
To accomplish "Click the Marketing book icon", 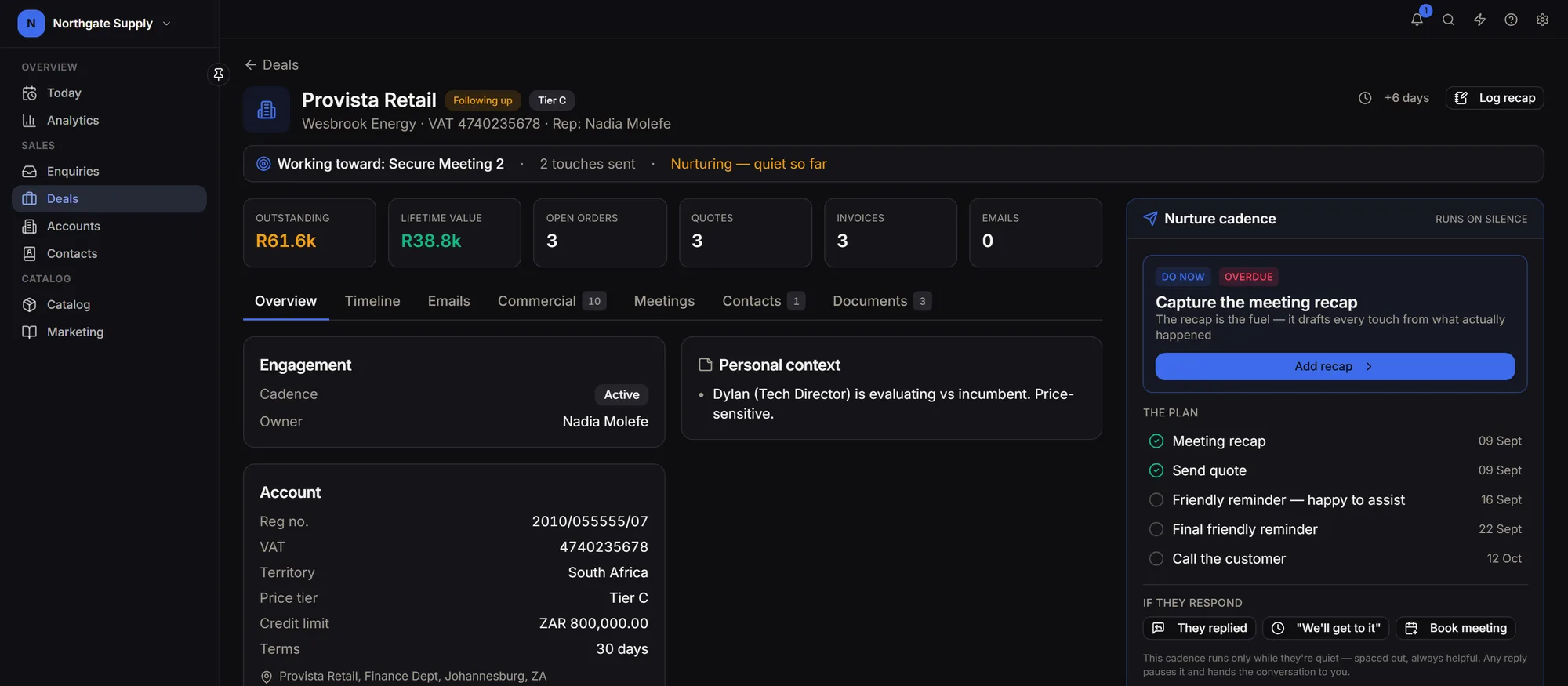I will 30,332.
